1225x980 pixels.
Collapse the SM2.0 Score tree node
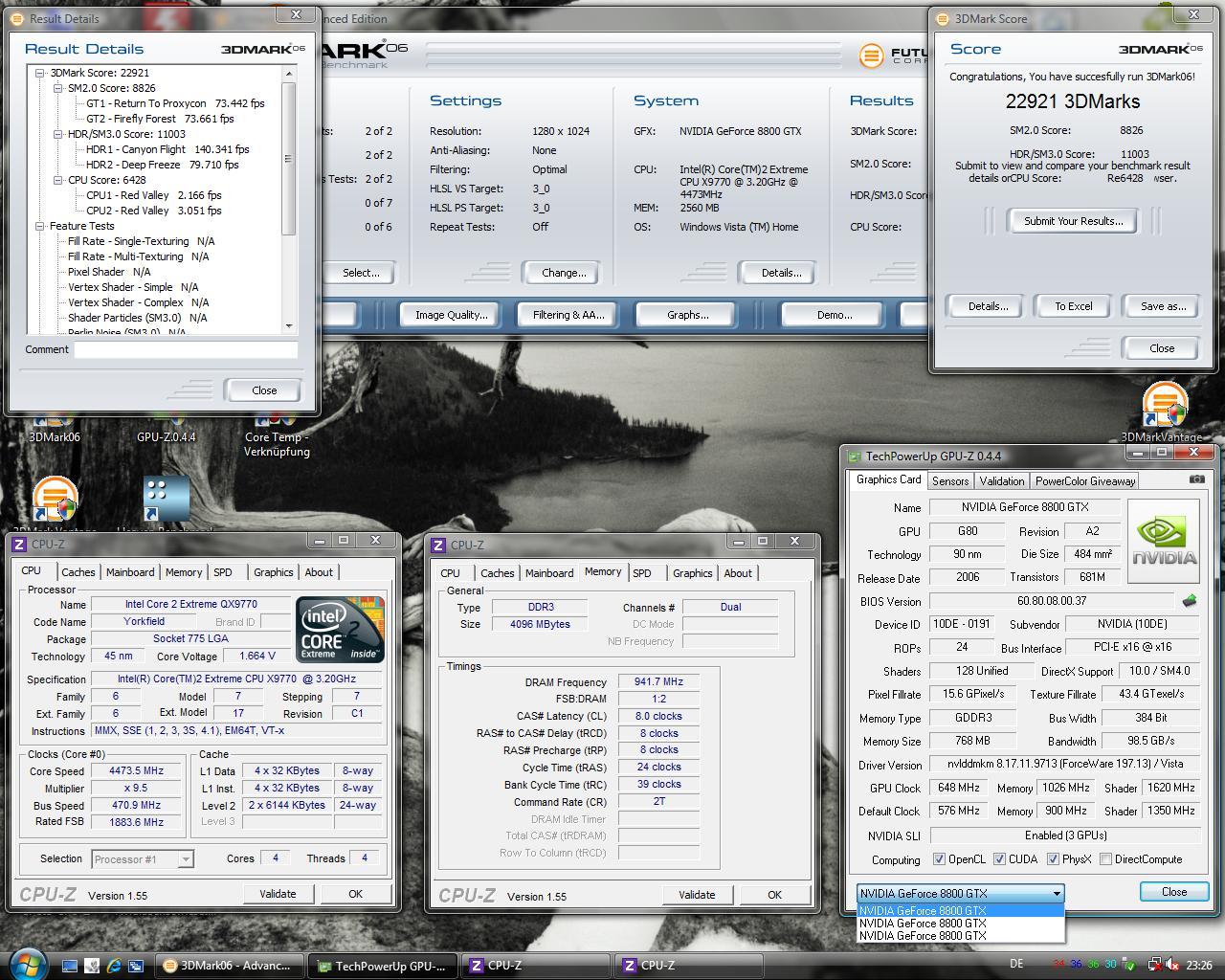click(57, 88)
